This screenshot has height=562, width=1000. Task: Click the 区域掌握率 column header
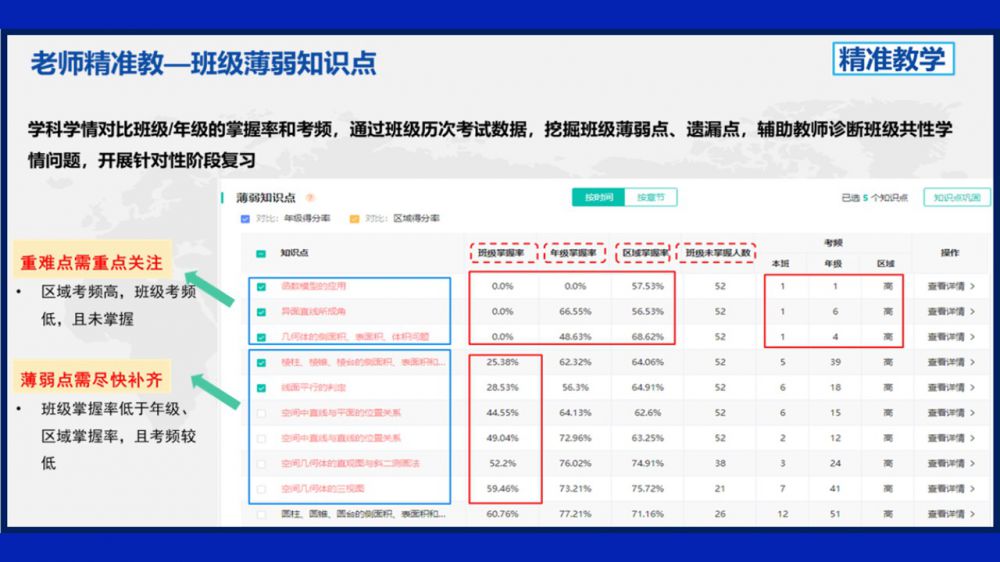pos(647,253)
